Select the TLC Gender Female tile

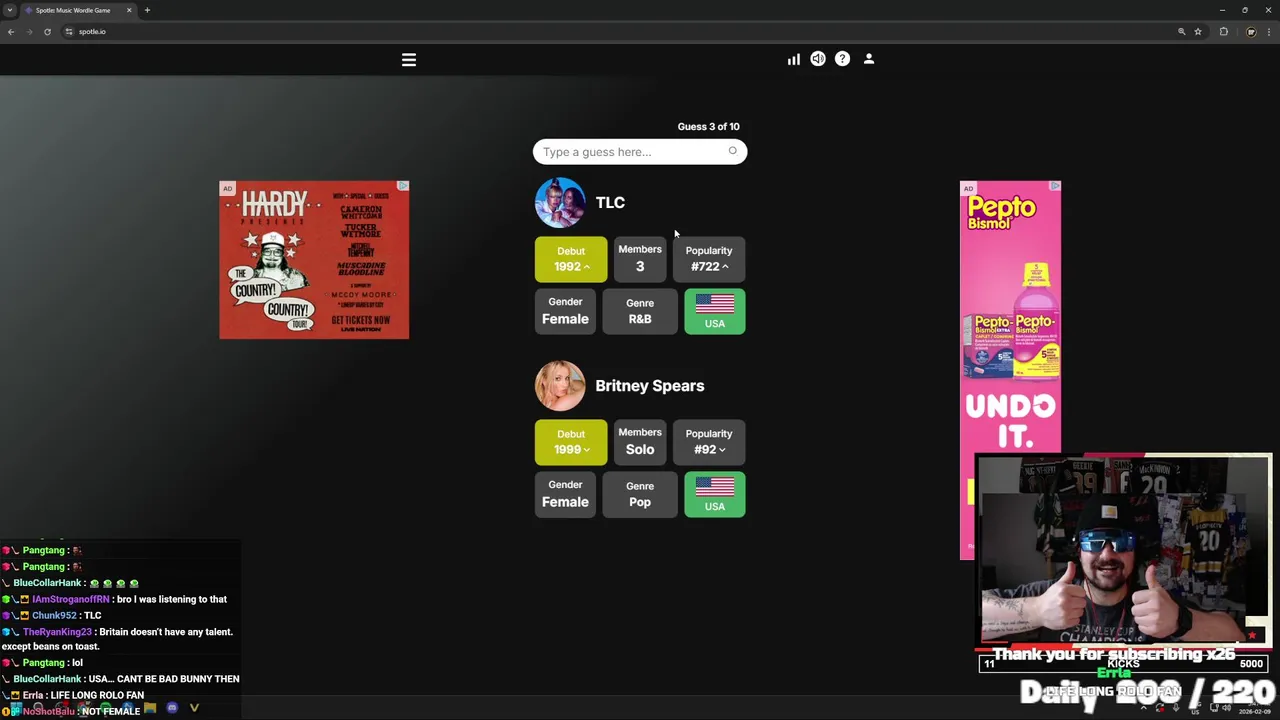(x=565, y=311)
